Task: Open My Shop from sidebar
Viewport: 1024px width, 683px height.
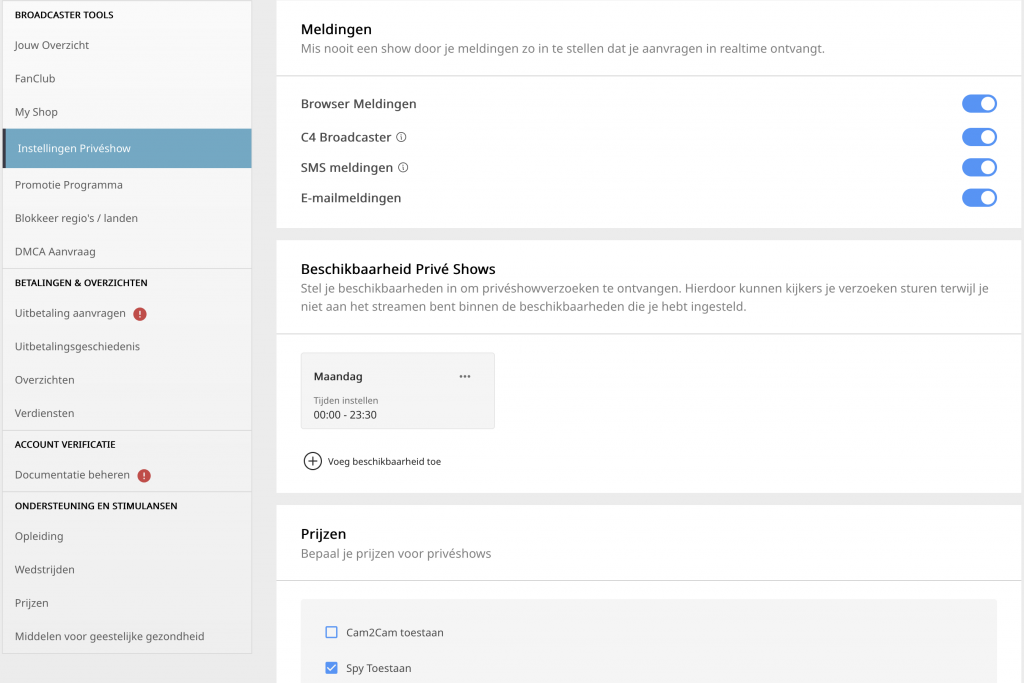Action: [x=36, y=113]
